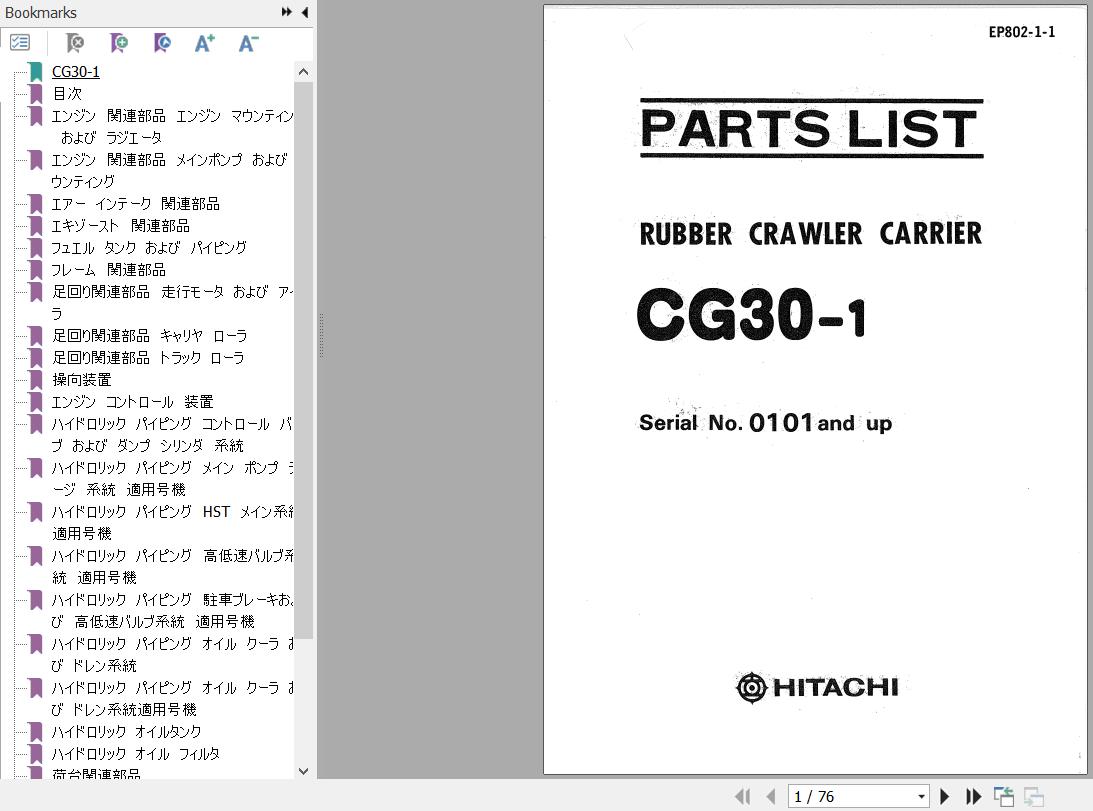
Task: Select bookmark 足回り関連部品 キャリヤ ローラ
Action: tap(150, 335)
